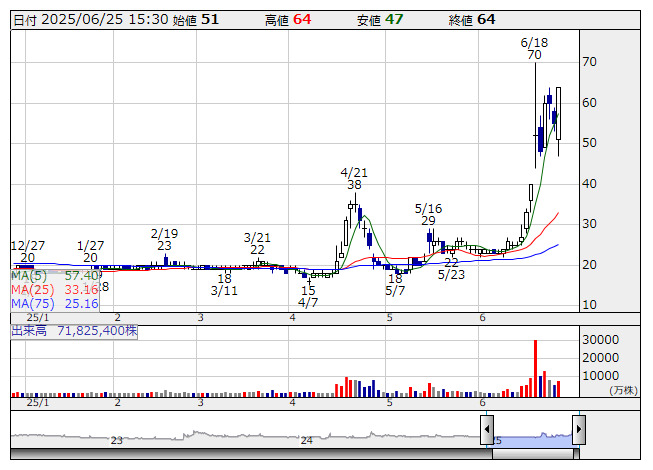The width and height of the screenshot is (653, 470).
Task: Click the 出来高 volume label
Action: (74, 329)
